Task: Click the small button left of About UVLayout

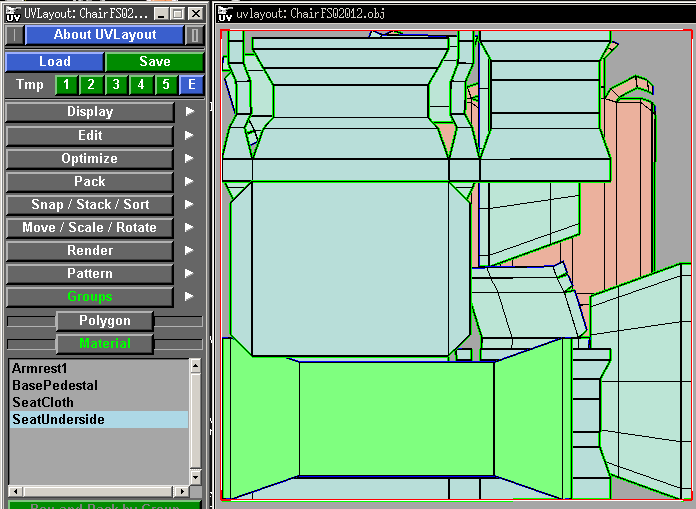Action: click(x=15, y=35)
